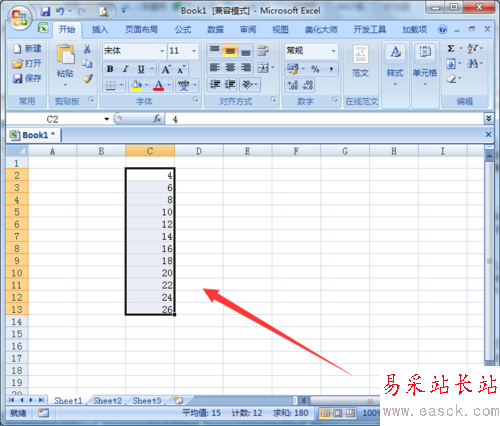Open font color dropdown arrow
Screen dimensions: 500x426
click(x=169, y=85)
